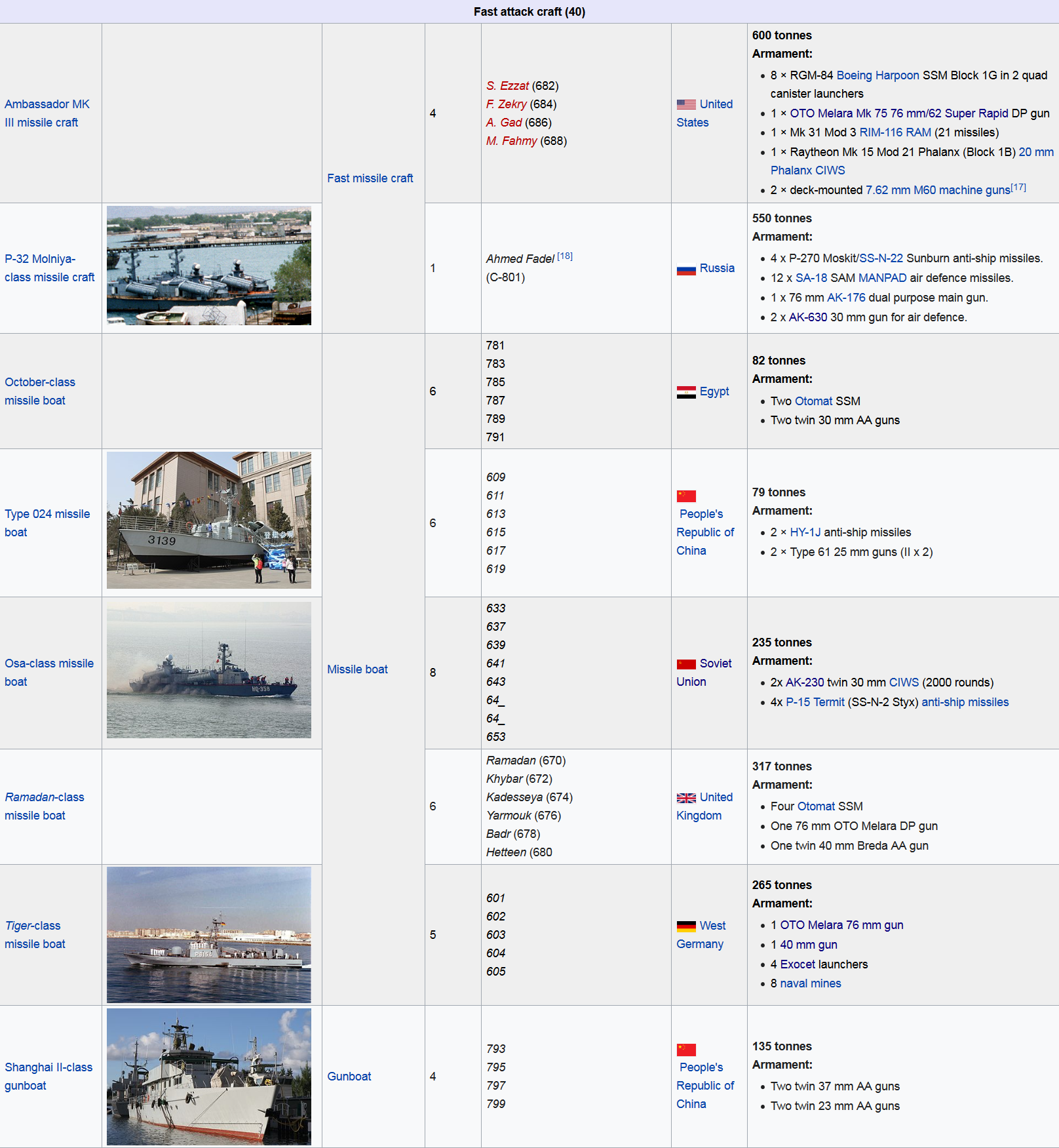Viewport: 1059px width, 1148px height.
Task: Click the Egypt flag icon
Action: (686, 392)
